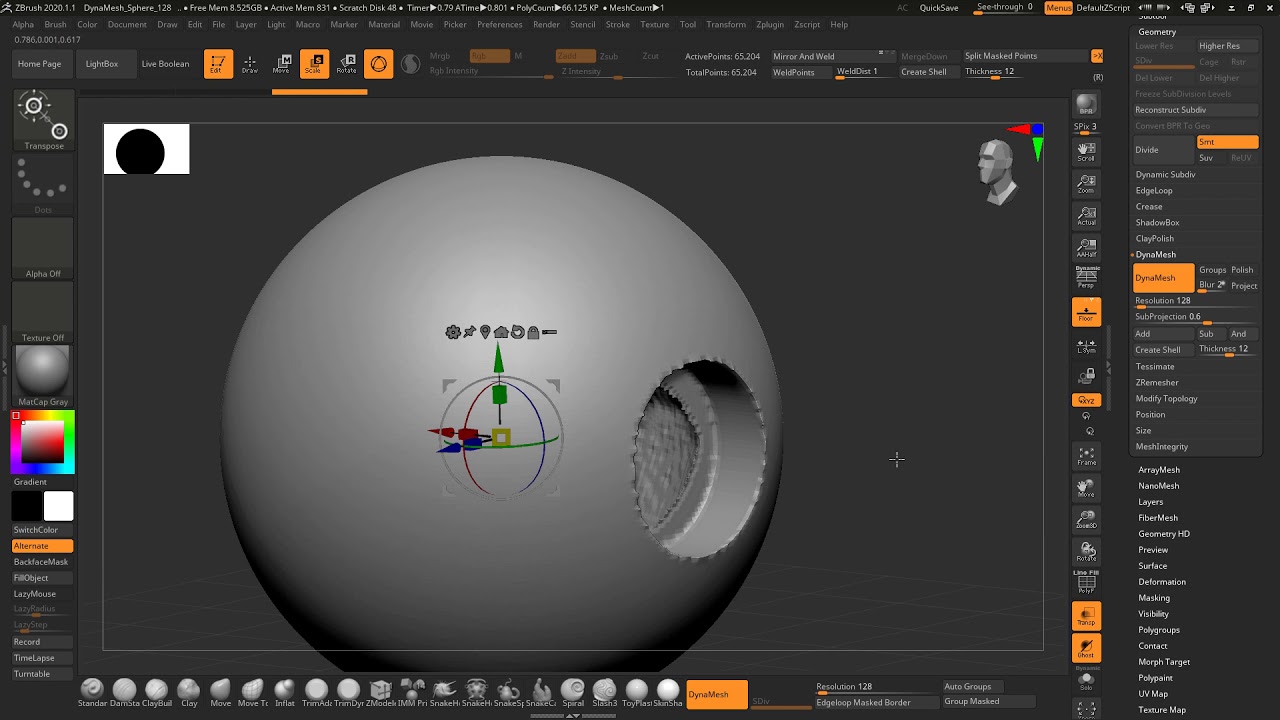
Task: Click the white secondary color swatch
Action: pos(58,507)
